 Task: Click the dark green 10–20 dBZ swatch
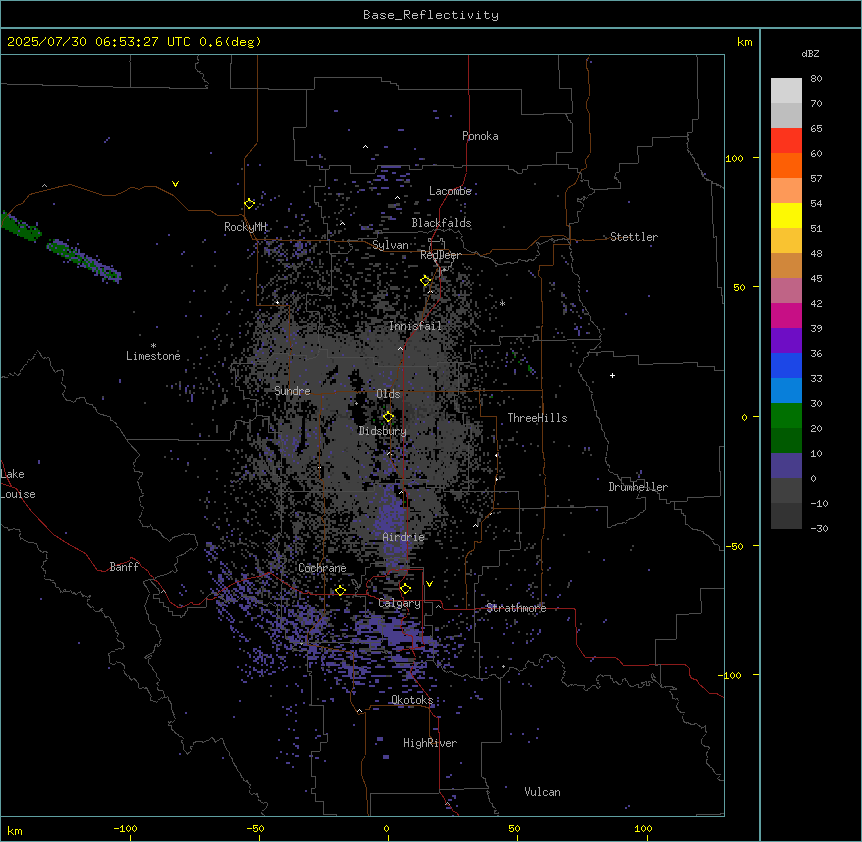pyautogui.click(x=786, y=441)
